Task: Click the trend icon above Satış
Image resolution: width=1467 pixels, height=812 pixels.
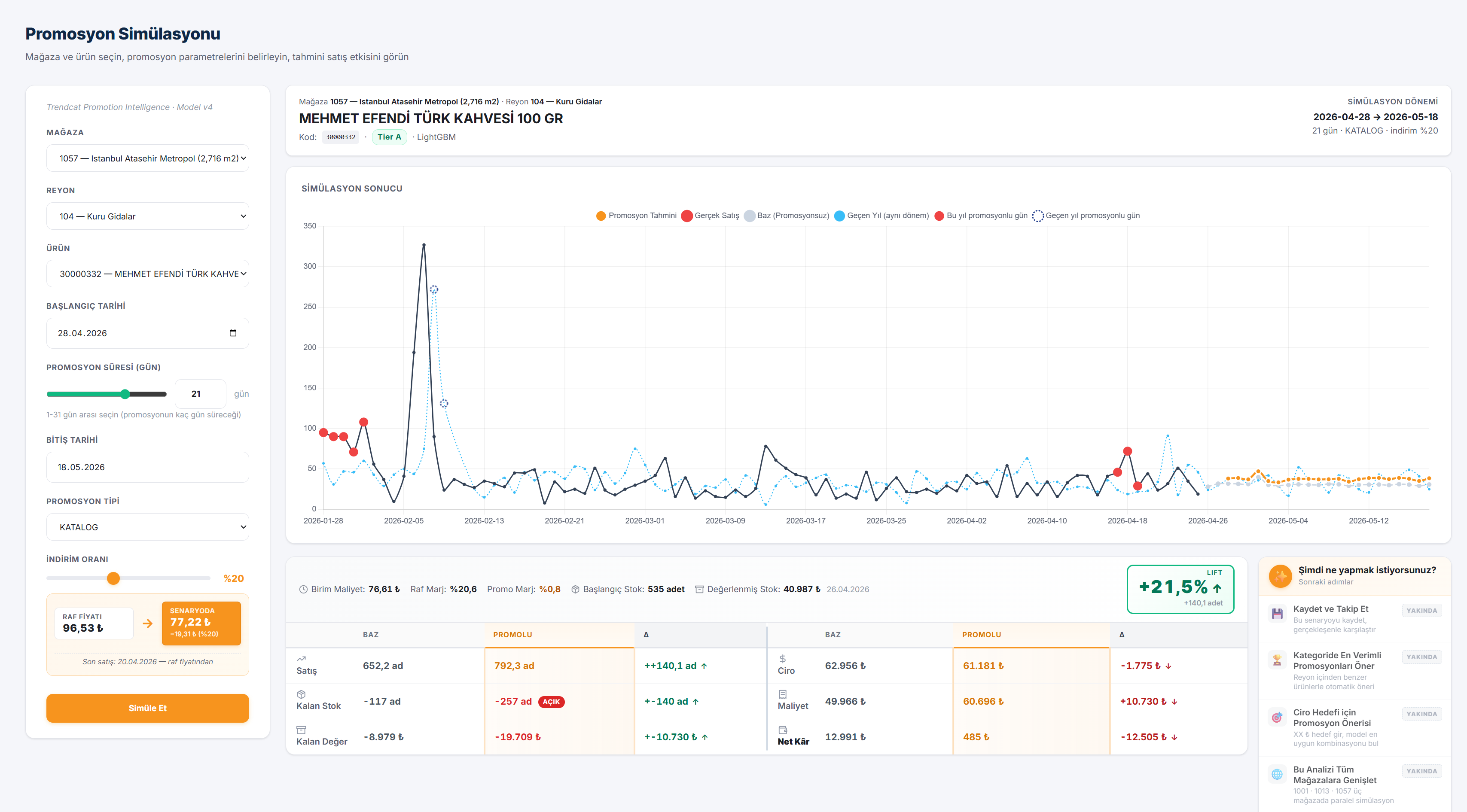Action: point(301,659)
